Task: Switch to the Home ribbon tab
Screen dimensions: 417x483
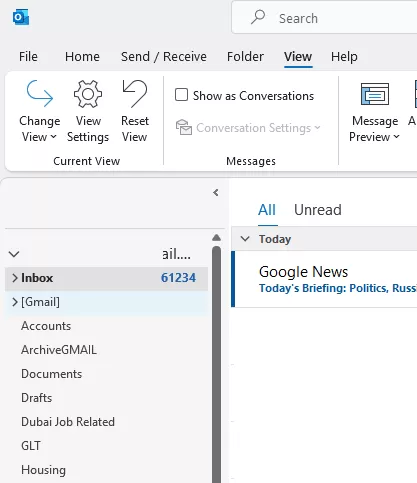Action: (x=82, y=56)
